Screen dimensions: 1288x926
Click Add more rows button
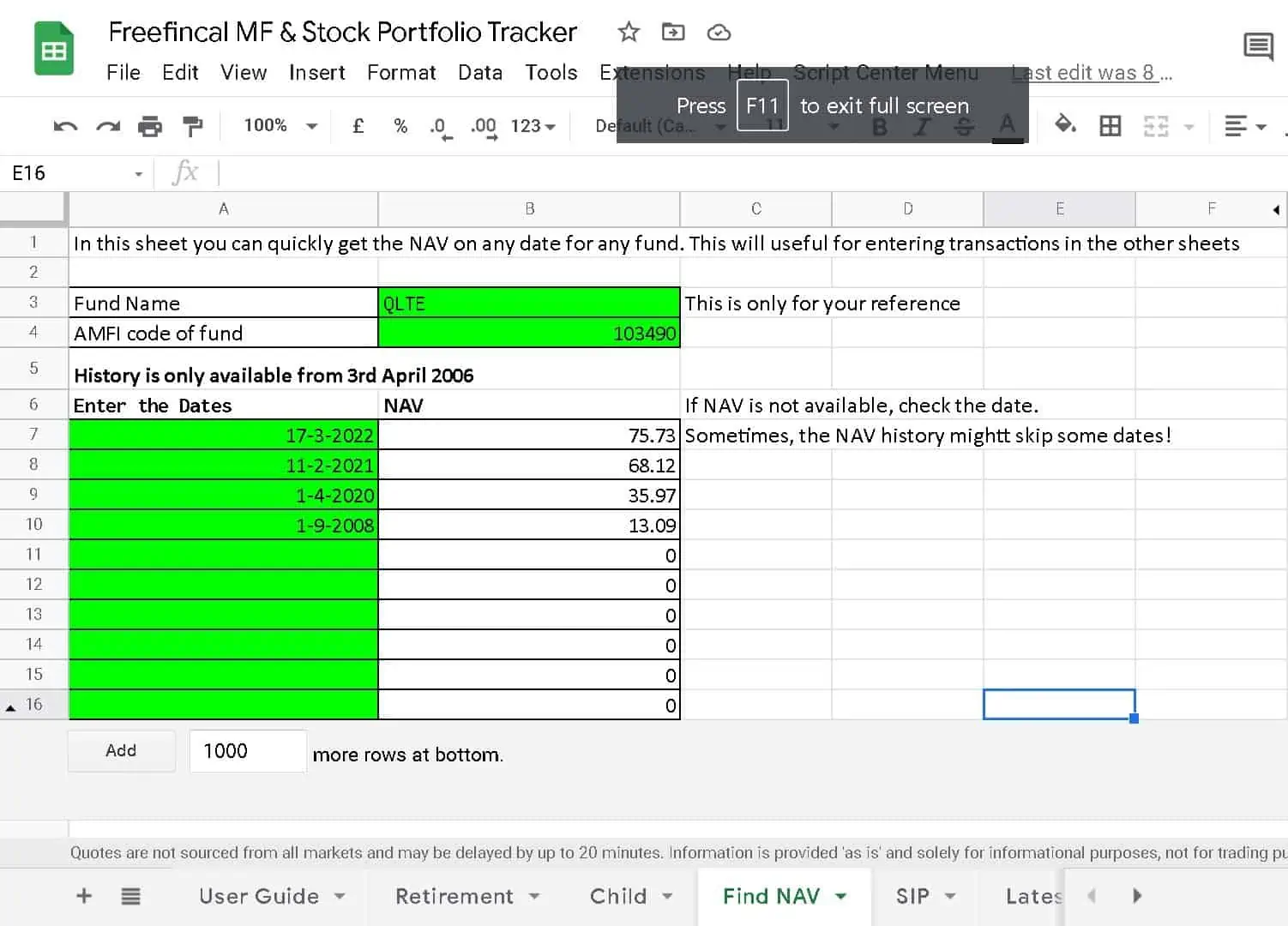coord(122,751)
